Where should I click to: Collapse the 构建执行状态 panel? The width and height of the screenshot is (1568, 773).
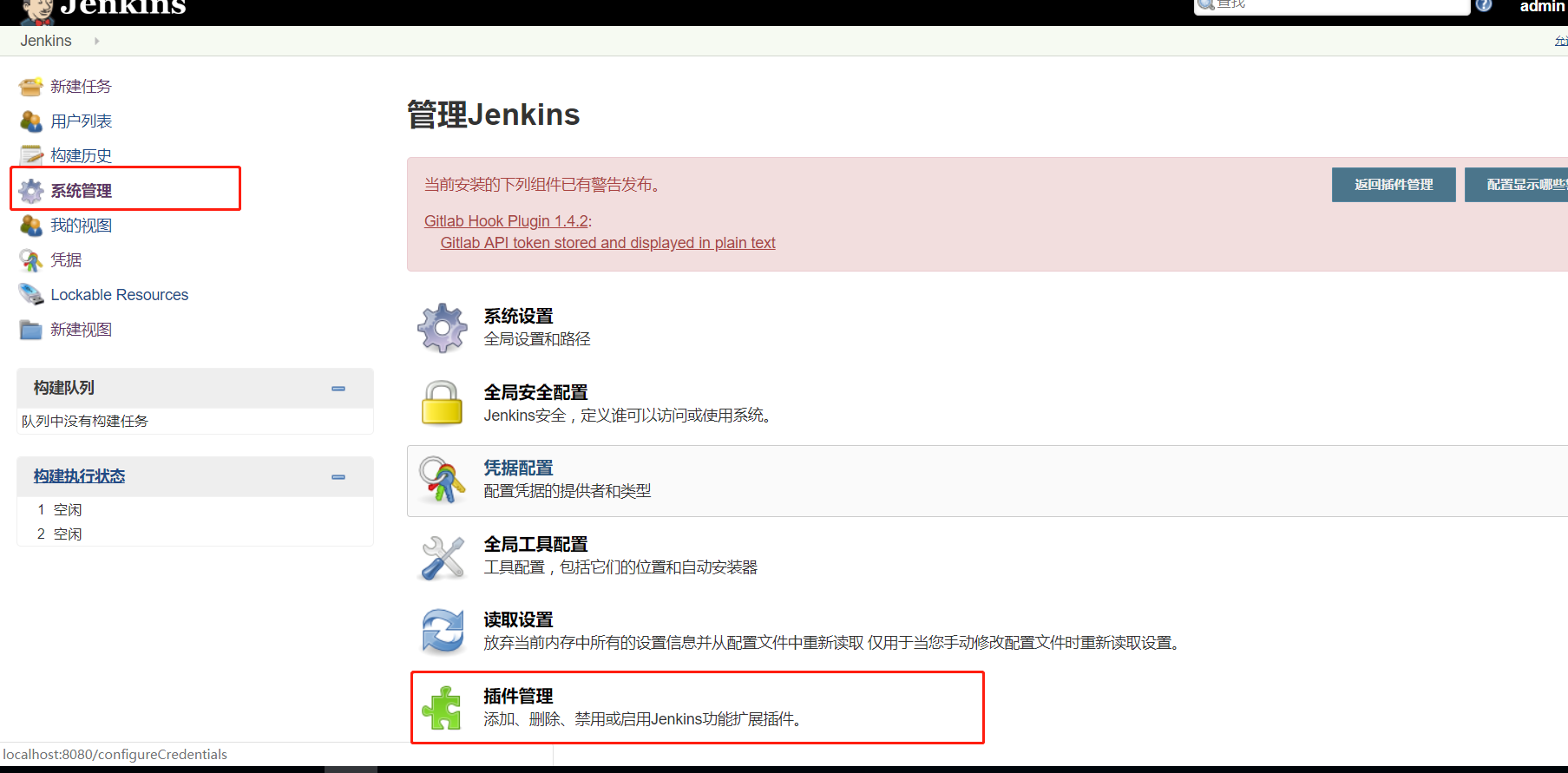click(x=338, y=477)
